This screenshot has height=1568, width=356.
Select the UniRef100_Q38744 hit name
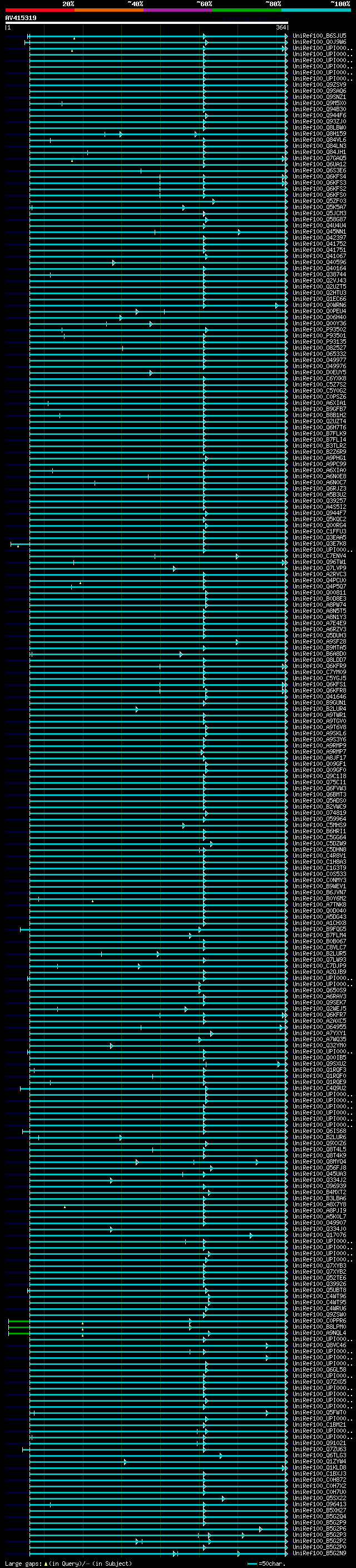tap(319, 275)
